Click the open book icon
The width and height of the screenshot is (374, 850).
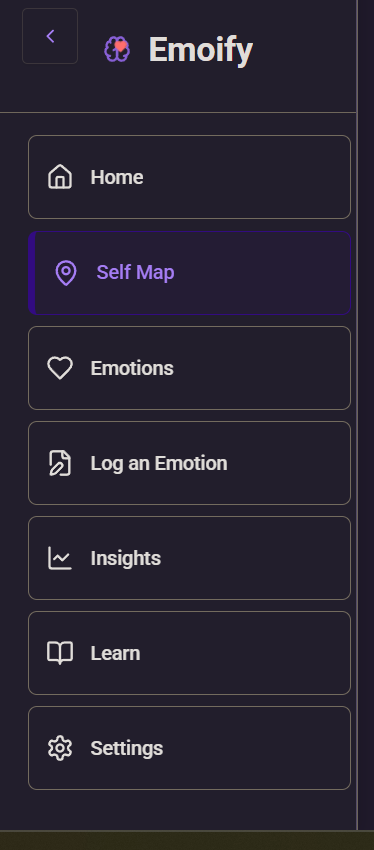[60, 653]
